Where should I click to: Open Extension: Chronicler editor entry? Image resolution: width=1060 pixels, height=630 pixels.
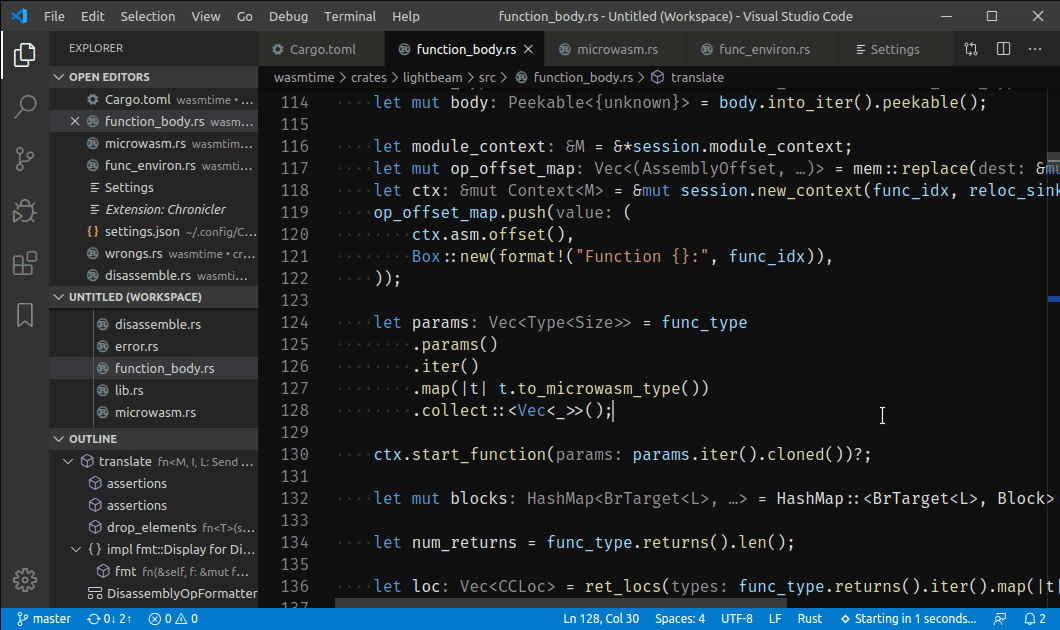(x=153, y=210)
